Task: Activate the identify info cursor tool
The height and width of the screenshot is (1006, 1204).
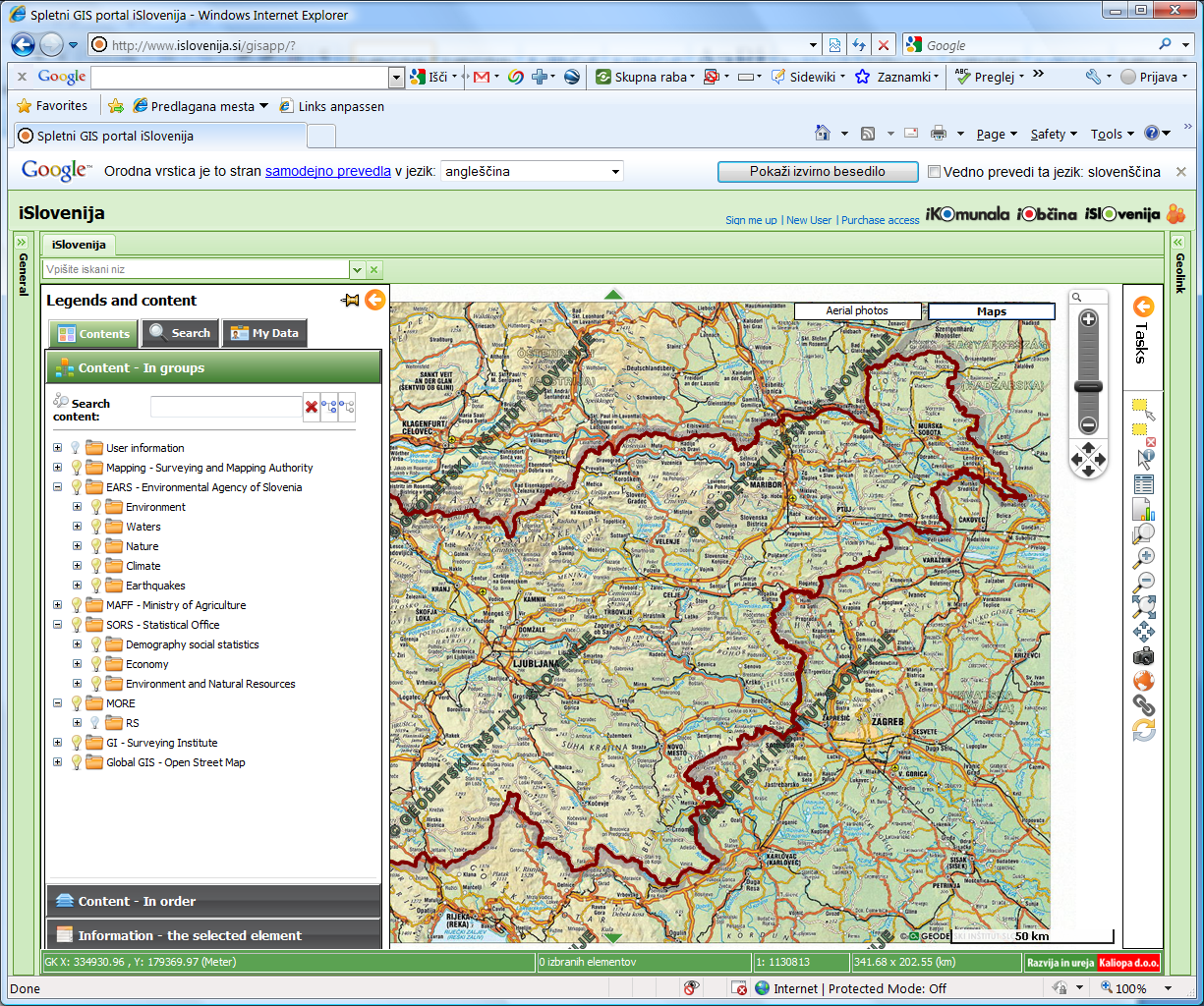Action: [1143, 459]
